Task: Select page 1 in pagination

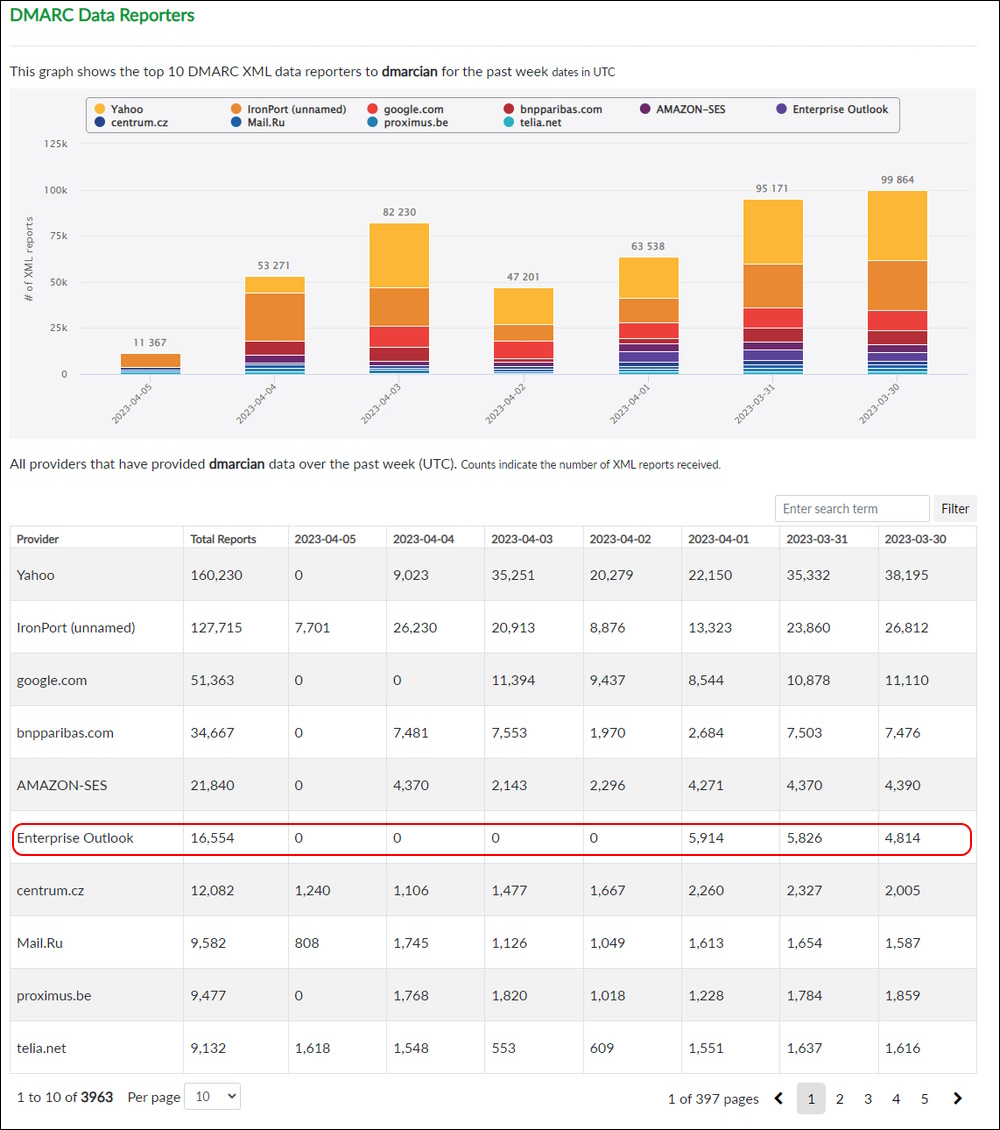Action: pos(811,1098)
